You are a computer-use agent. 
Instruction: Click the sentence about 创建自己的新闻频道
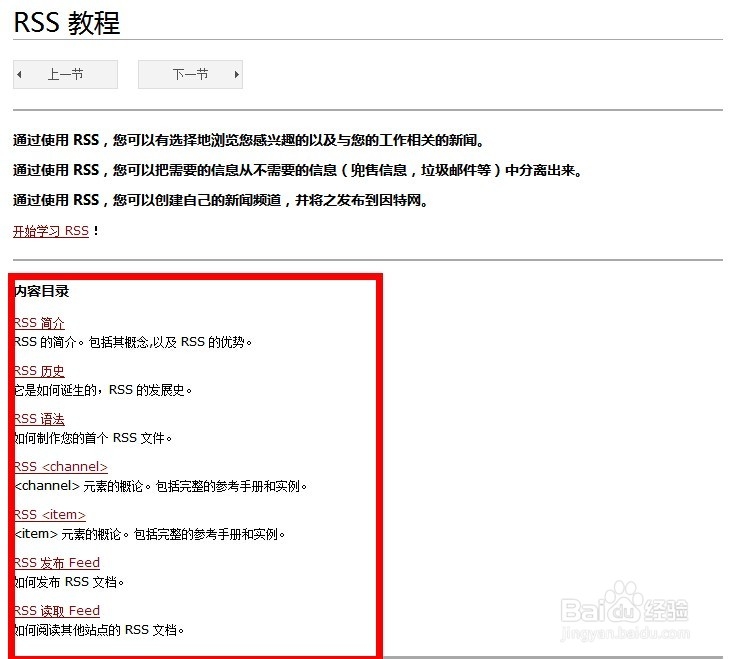click(x=220, y=201)
